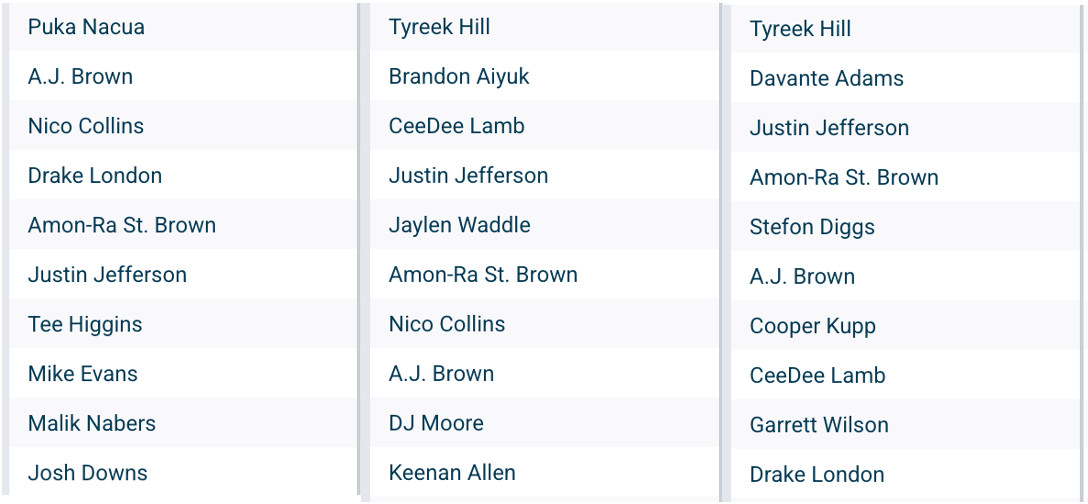The width and height of the screenshot is (1088, 504).
Task: Select Josh Downs
Action: pyautogui.click(x=88, y=473)
